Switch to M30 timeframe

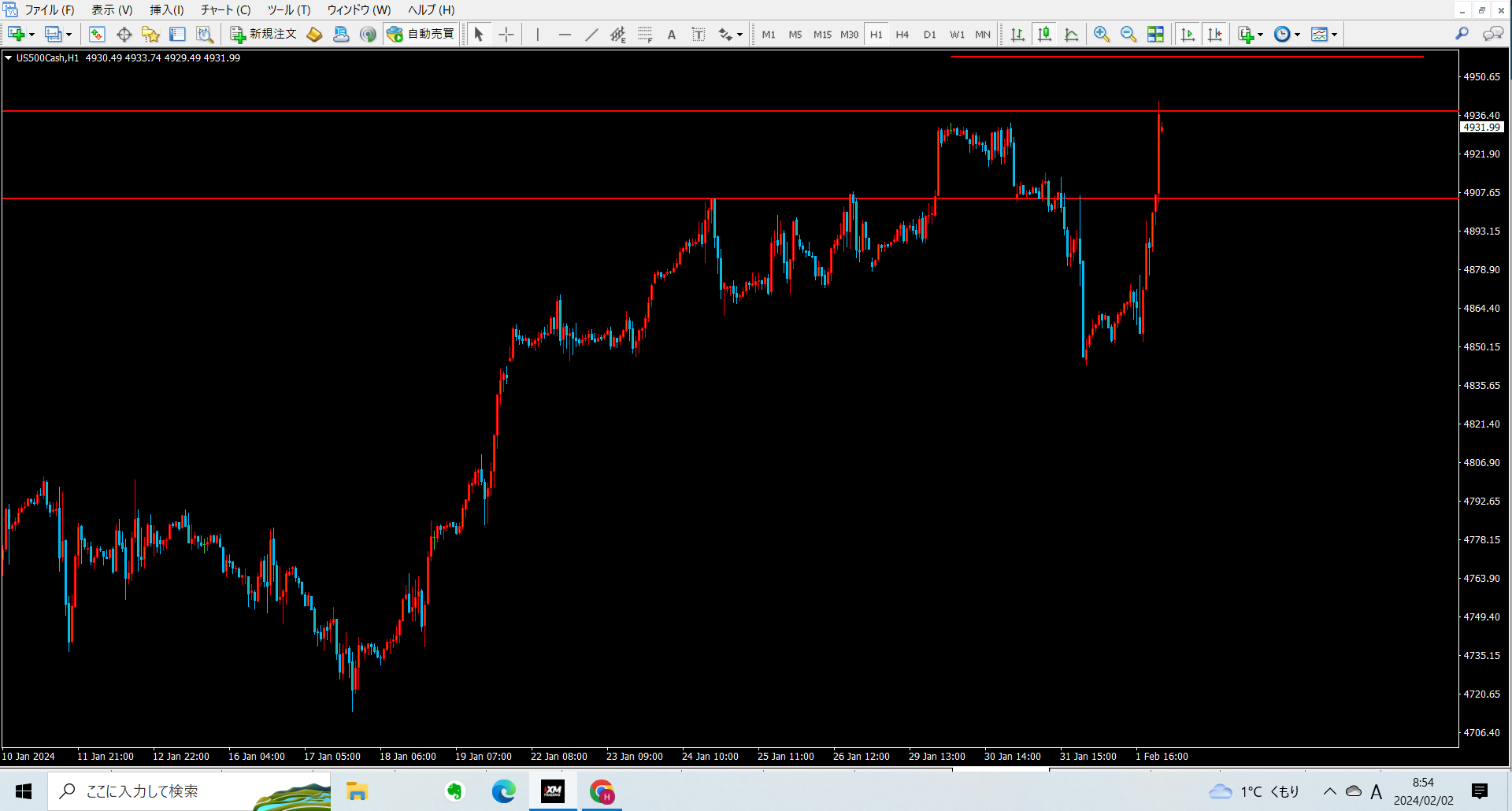[x=849, y=34]
